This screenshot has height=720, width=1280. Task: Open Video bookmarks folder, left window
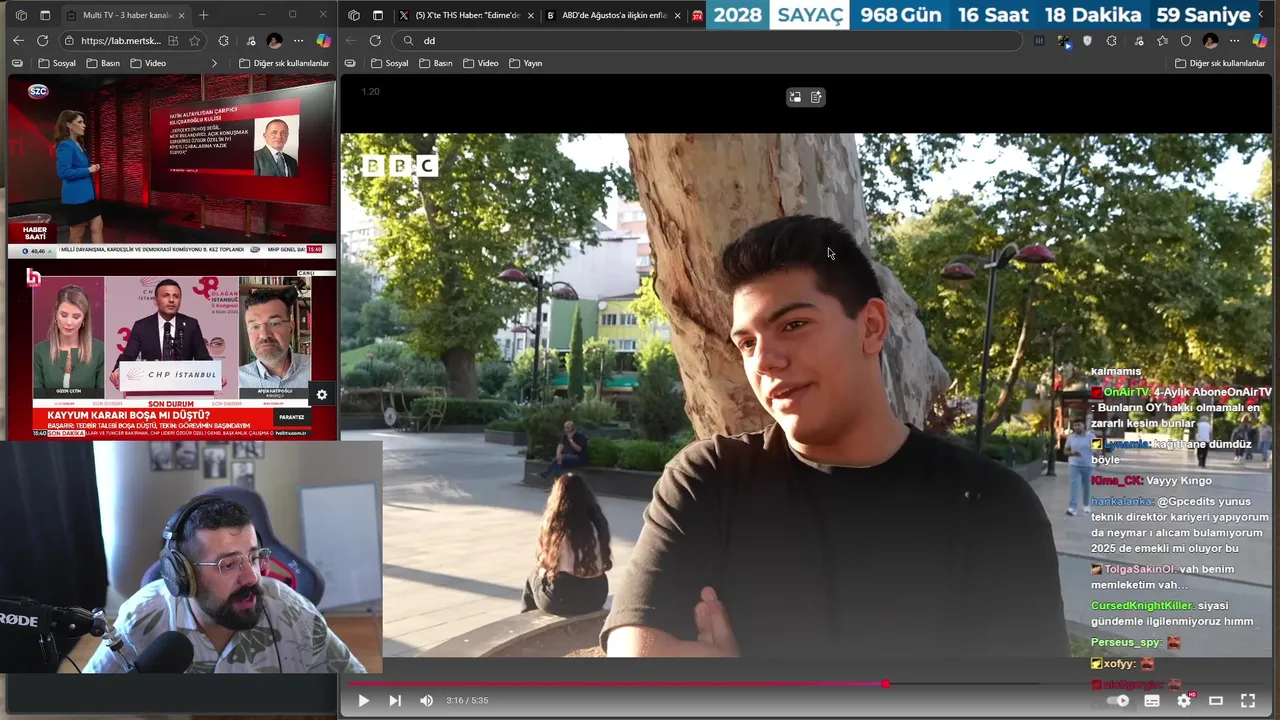[148, 63]
